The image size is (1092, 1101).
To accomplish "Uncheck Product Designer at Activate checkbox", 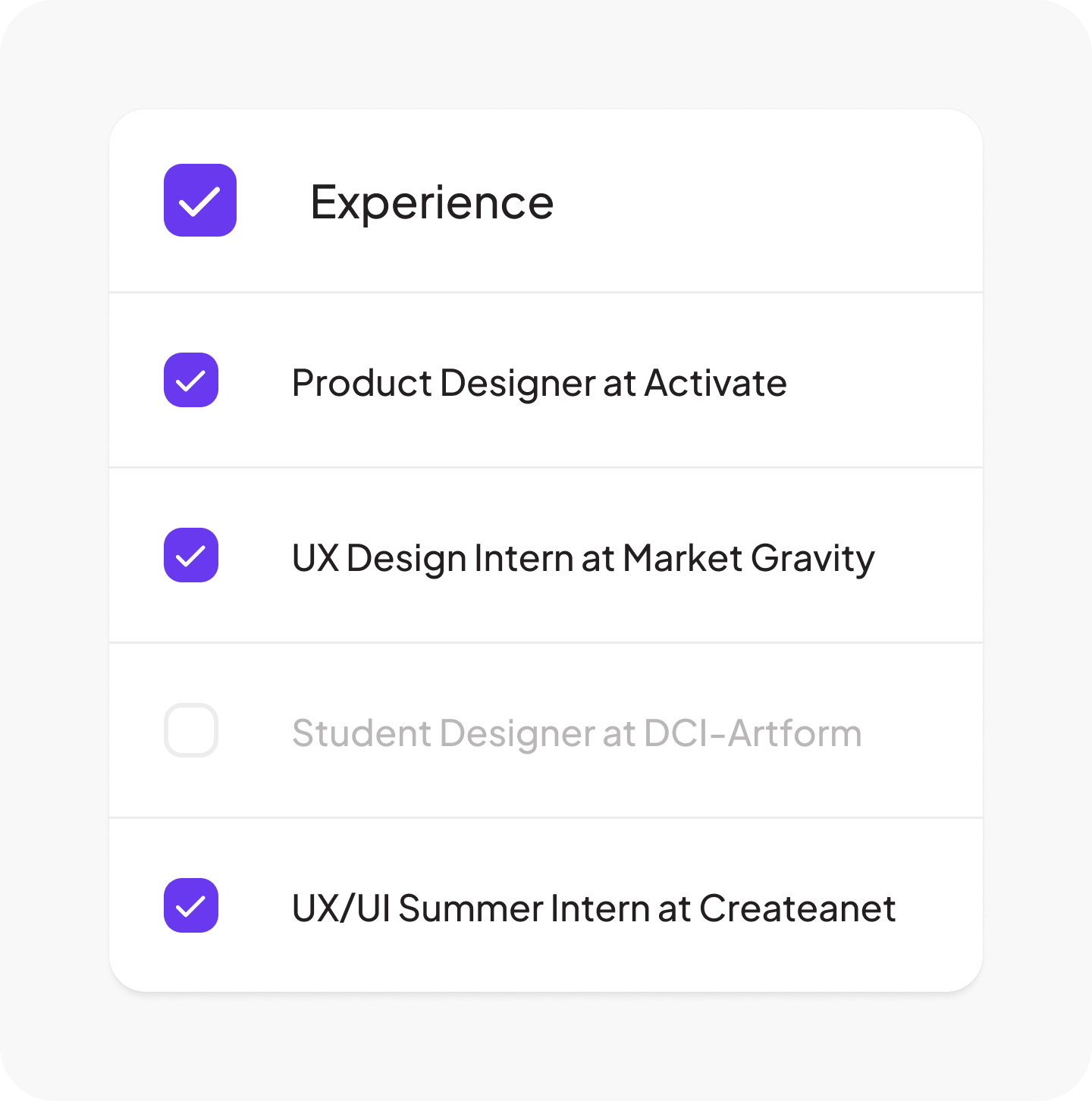I will pyautogui.click(x=191, y=380).
